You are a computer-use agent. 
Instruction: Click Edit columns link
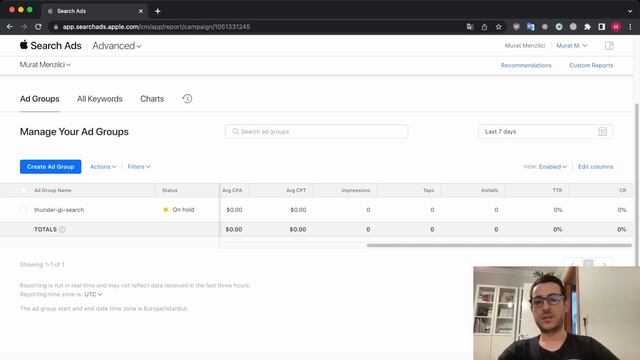pyautogui.click(x=596, y=167)
